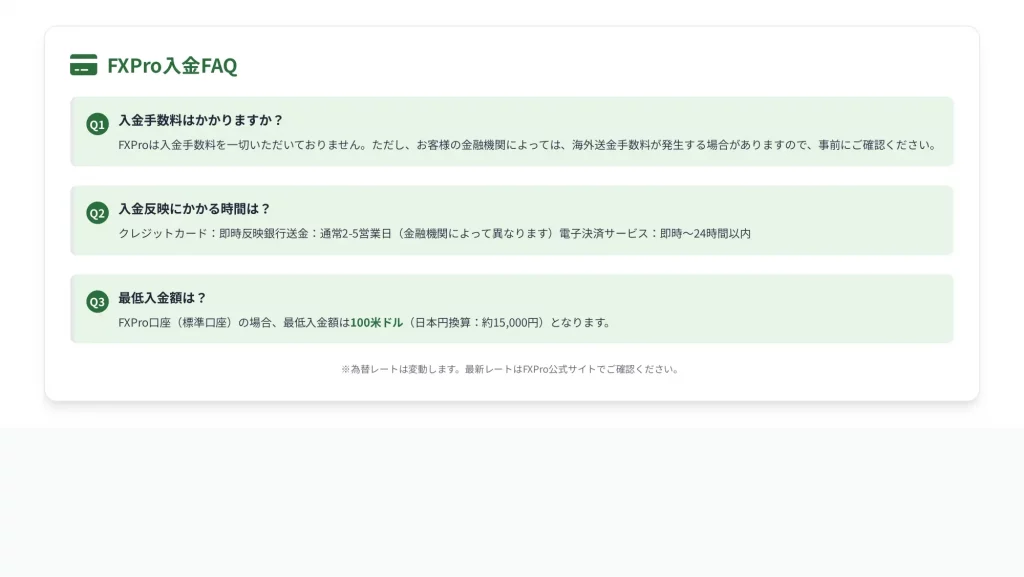Screen dimensions: 1024x577
Task: Click the bold 100米ドル amount
Action: tap(376, 323)
